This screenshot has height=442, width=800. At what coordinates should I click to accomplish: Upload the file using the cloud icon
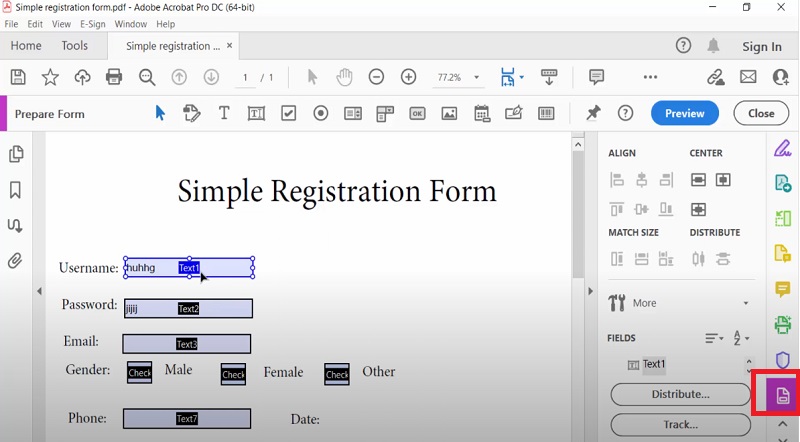pos(82,77)
